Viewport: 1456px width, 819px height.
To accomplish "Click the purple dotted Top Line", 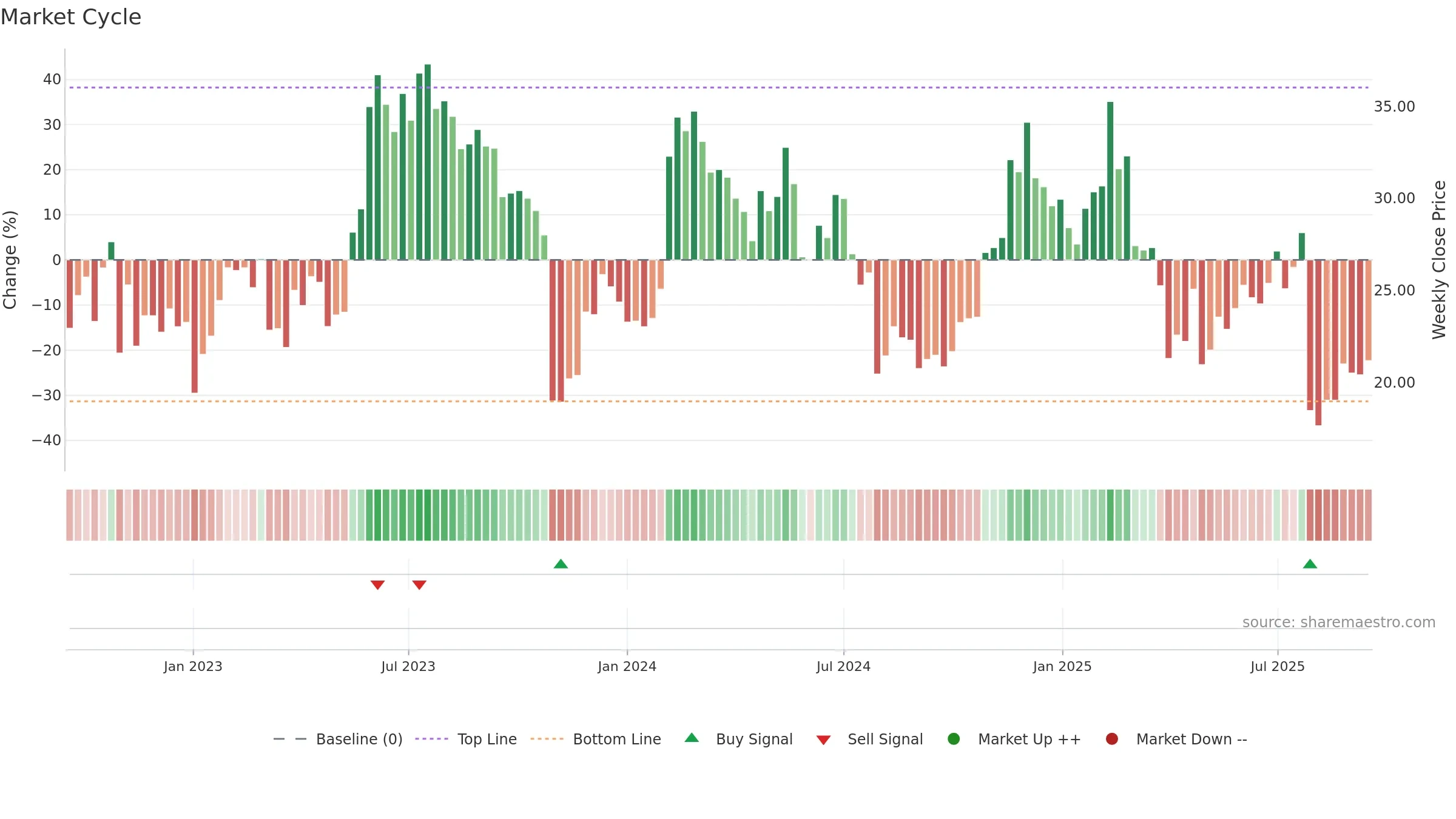I will pos(719,87).
